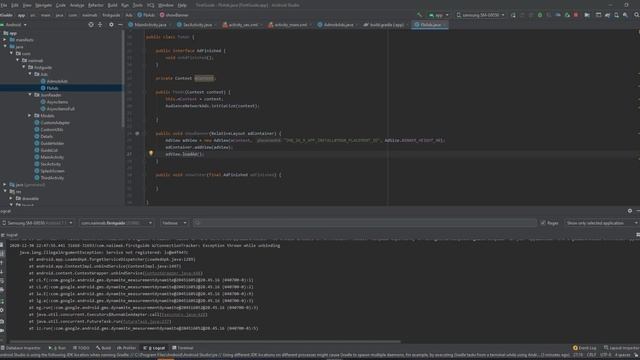
Task: Open the Layout Inspector button
Action: click(x=621, y=348)
